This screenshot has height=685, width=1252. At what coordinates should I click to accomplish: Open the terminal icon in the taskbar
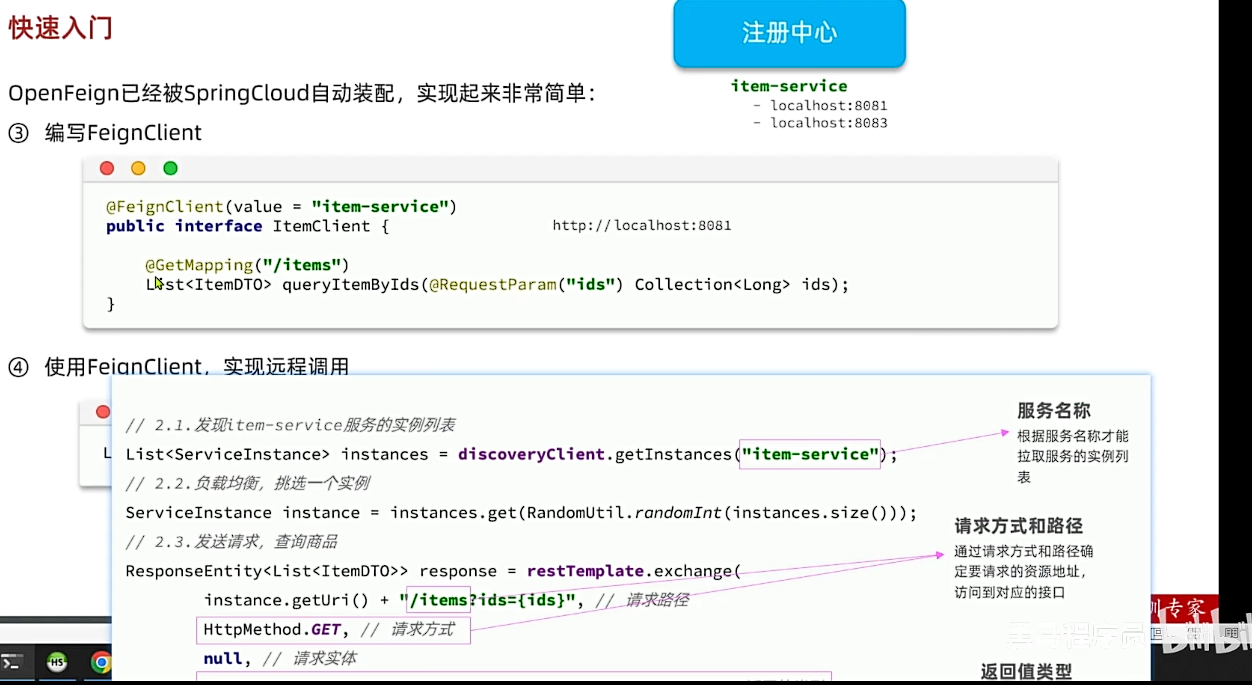[12, 662]
